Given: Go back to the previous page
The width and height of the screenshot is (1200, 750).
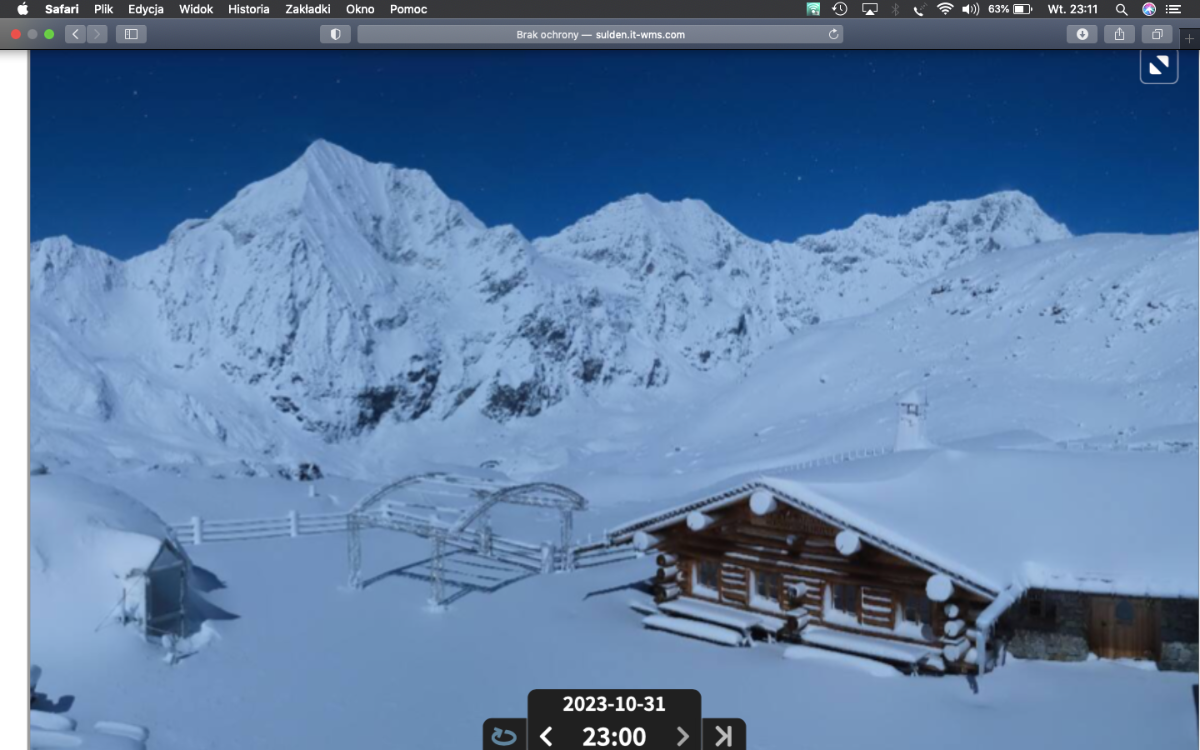Looking at the screenshot, I should click(75, 34).
